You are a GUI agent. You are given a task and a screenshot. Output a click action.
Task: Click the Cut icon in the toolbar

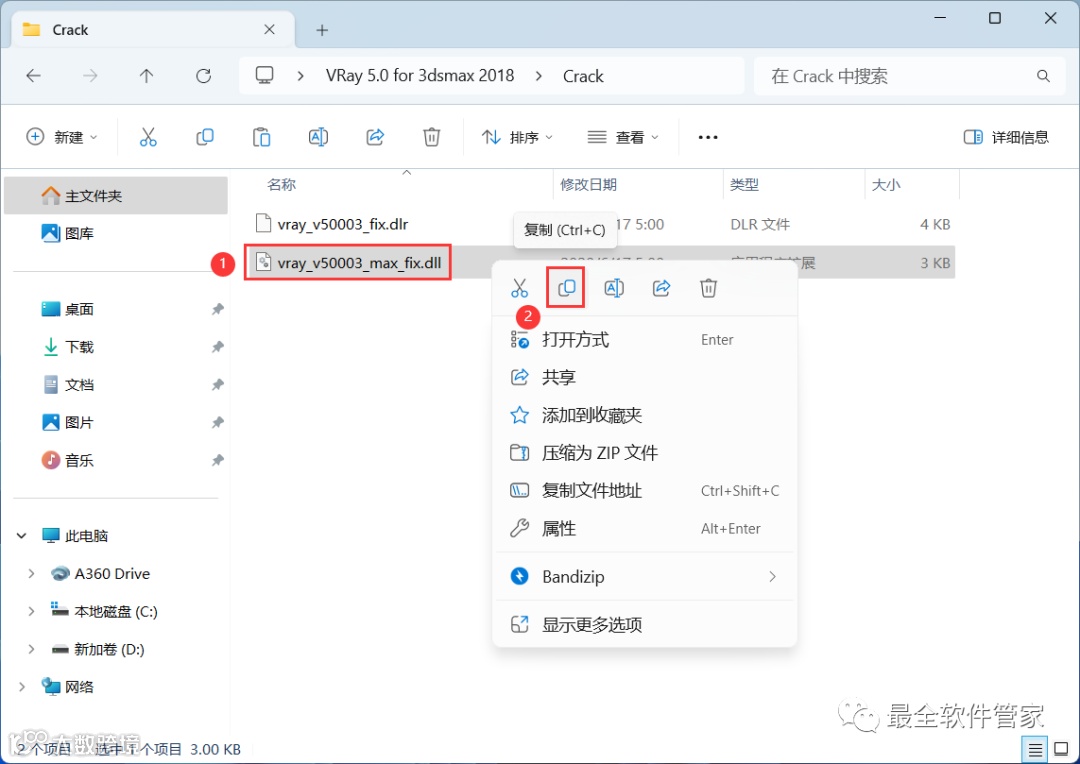click(148, 137)
